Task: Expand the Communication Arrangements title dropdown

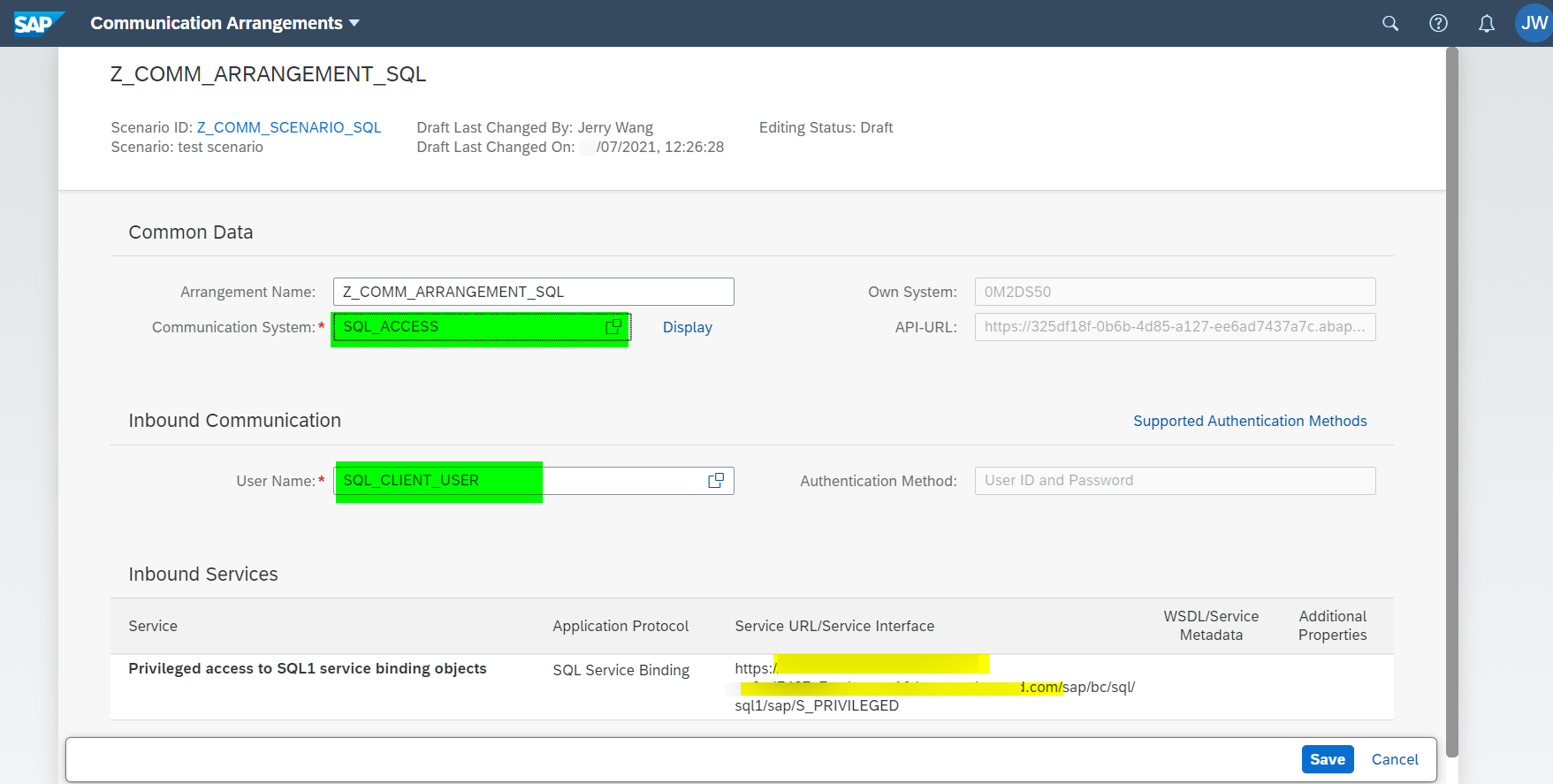Action: [x=354, y=23]
